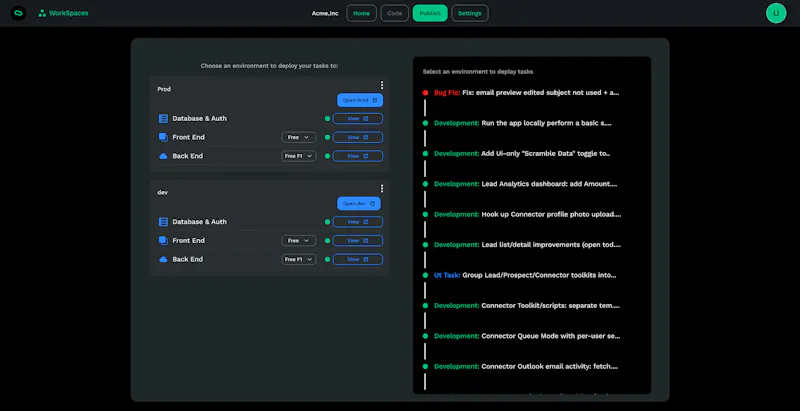Click the dev Back End cloud icon
Screen dimensions: 800x411
(x=163, y=259)
